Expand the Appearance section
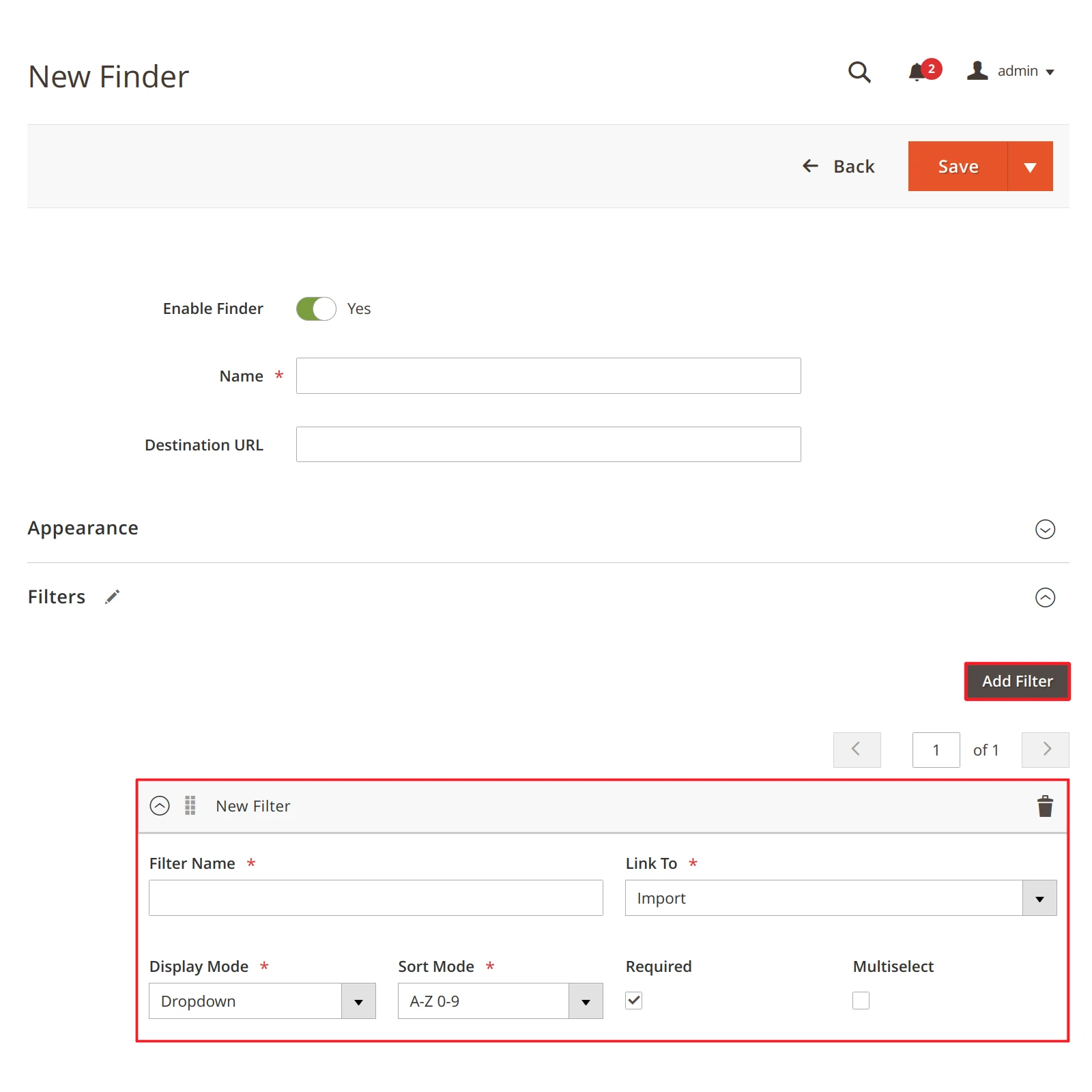The width and height of the screenshot is (1092, 1092). (x=1045, y=529)
